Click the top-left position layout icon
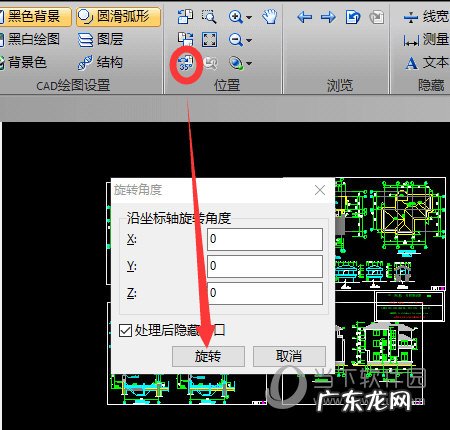450x430 pixels. tap(185, 17)
